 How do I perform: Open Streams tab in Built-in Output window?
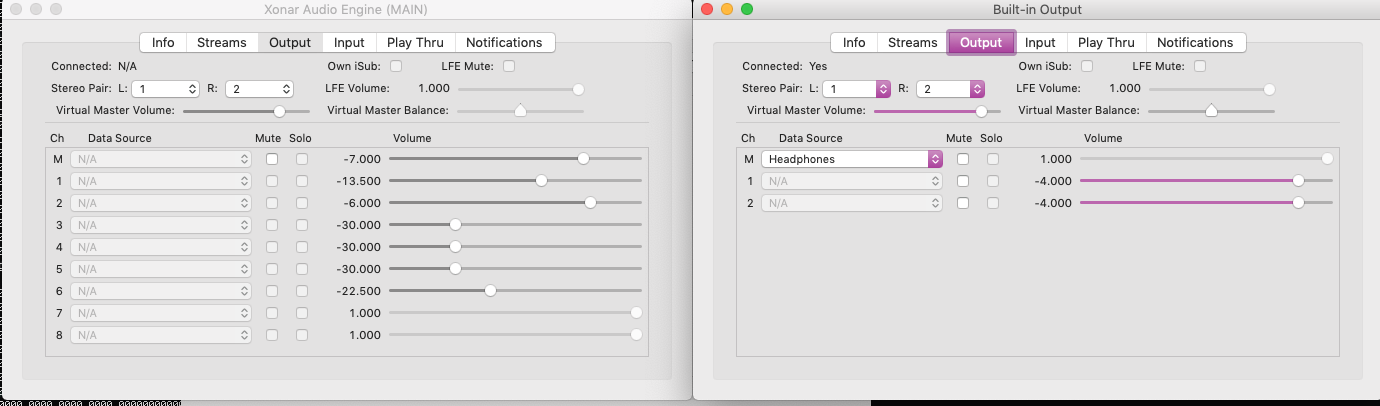point(912,43)
